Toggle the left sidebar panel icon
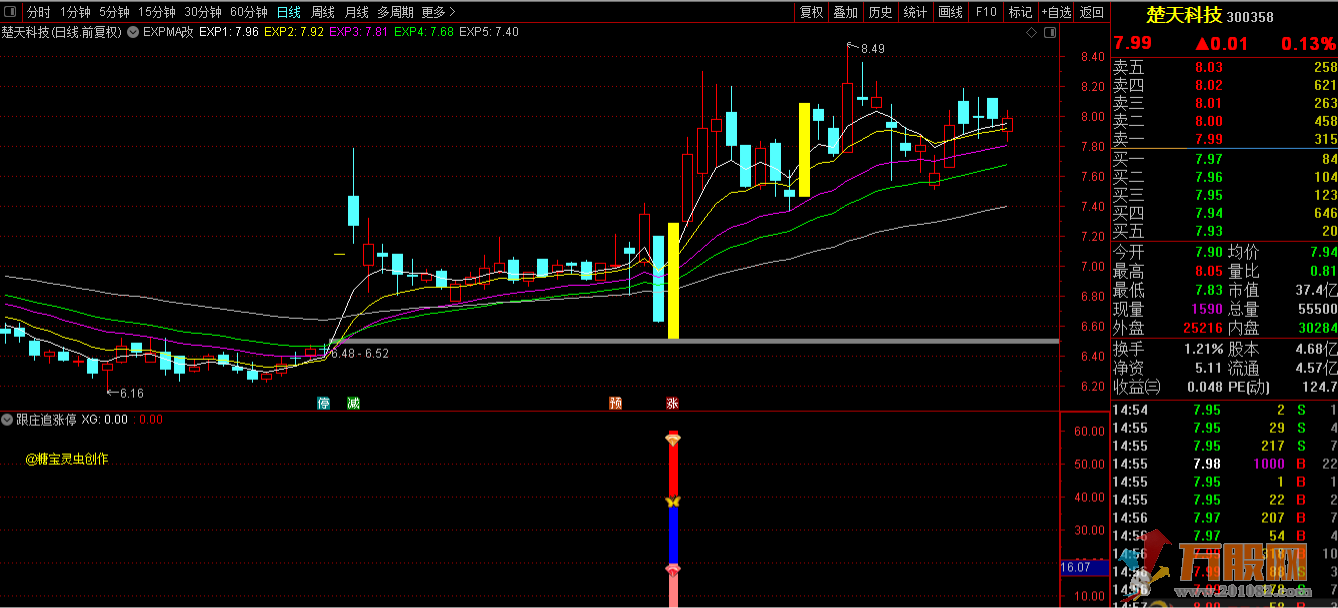The height and width of the screenshot is (608, 1338). coord(11,12)
